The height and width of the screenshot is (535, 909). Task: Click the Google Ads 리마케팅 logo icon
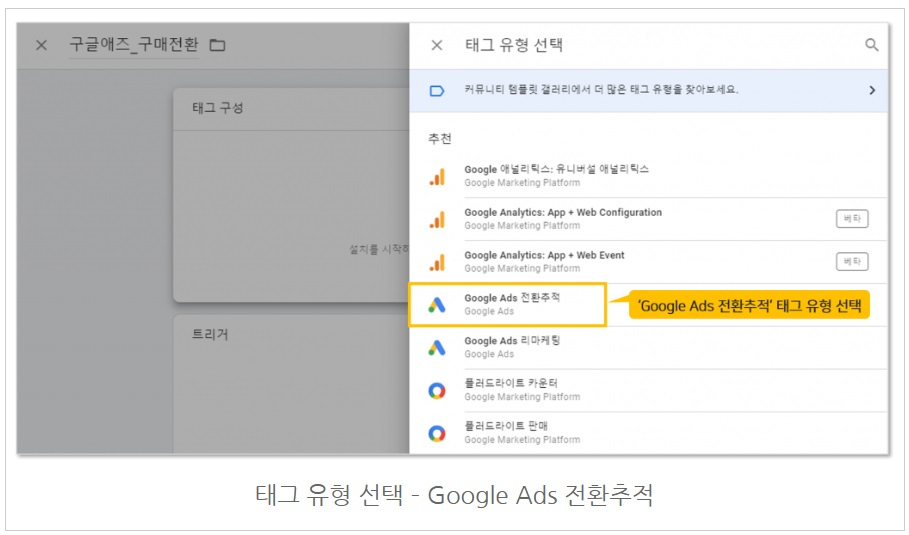coord(437,348)
